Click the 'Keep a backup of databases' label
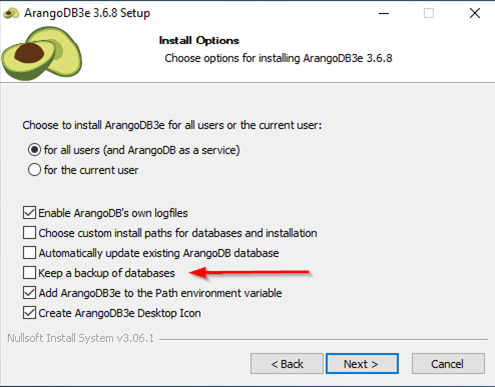The width and height of the screenshot is (495, 387). [107, 273]
